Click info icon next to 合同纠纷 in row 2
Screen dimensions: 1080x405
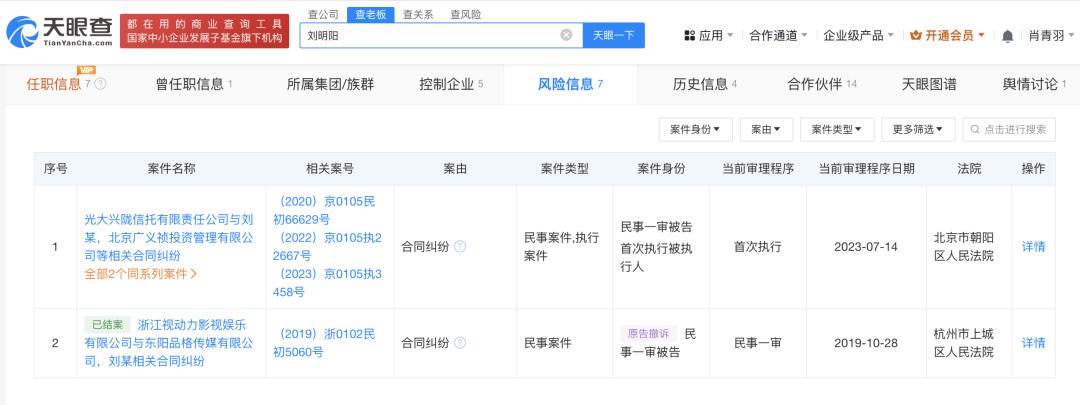click(460, 342)
